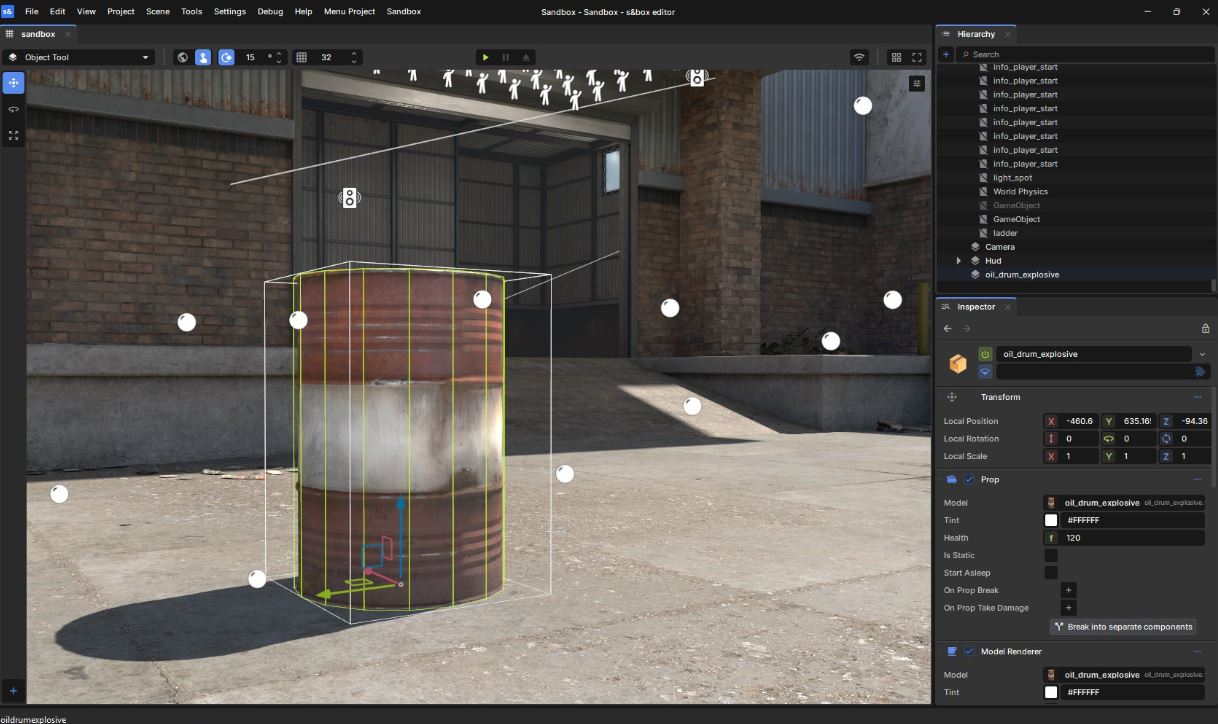Click the Inspector lock icon
The image size is (1218, 724).
(1205, 328)
